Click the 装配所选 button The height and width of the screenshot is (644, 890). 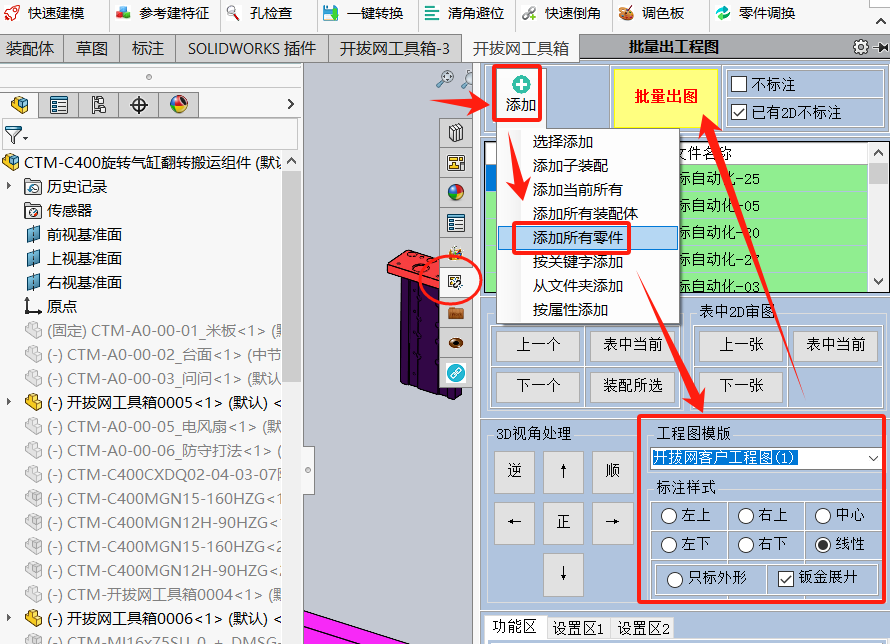[x=632, y=386]
